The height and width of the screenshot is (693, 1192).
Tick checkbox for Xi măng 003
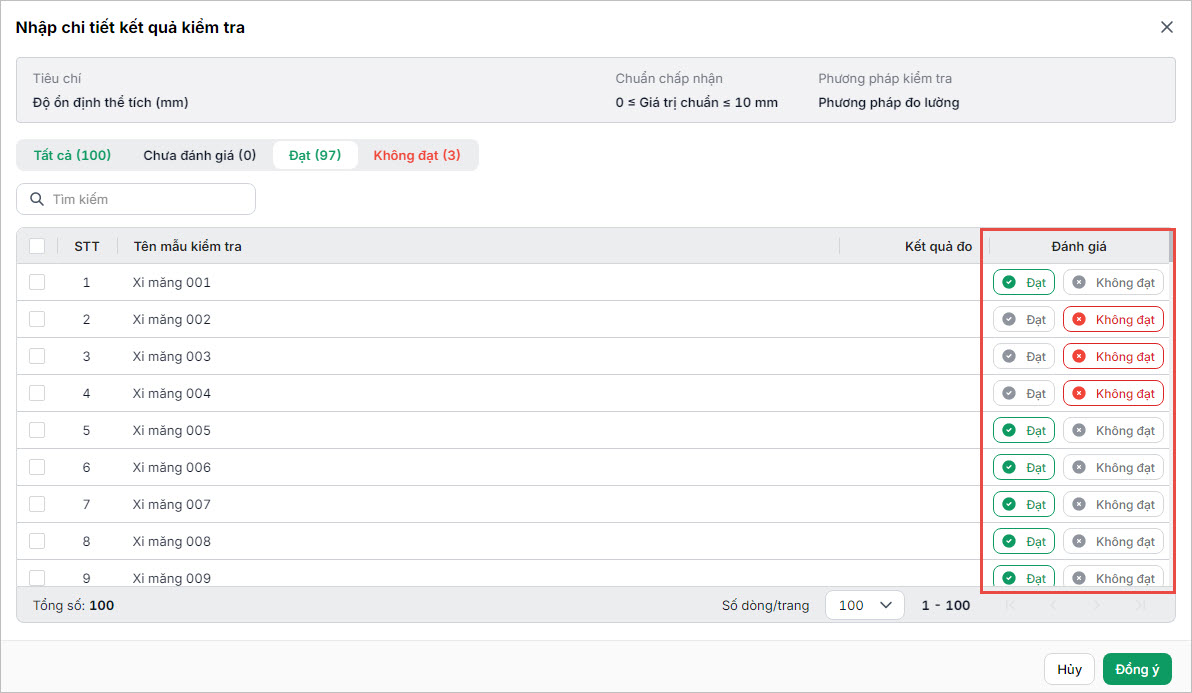click(36, 356)
